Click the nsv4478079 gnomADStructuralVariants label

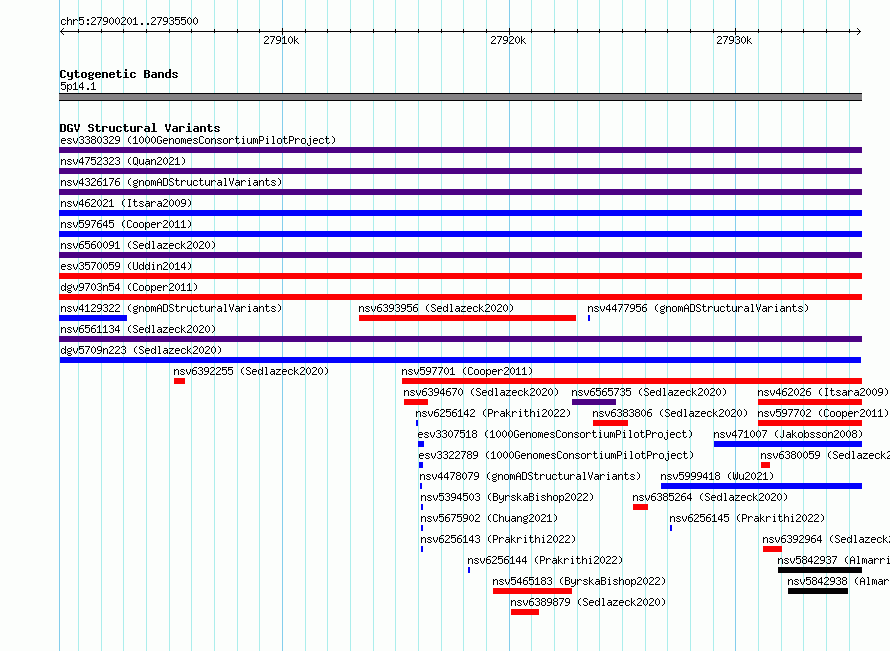click(530, 476)
